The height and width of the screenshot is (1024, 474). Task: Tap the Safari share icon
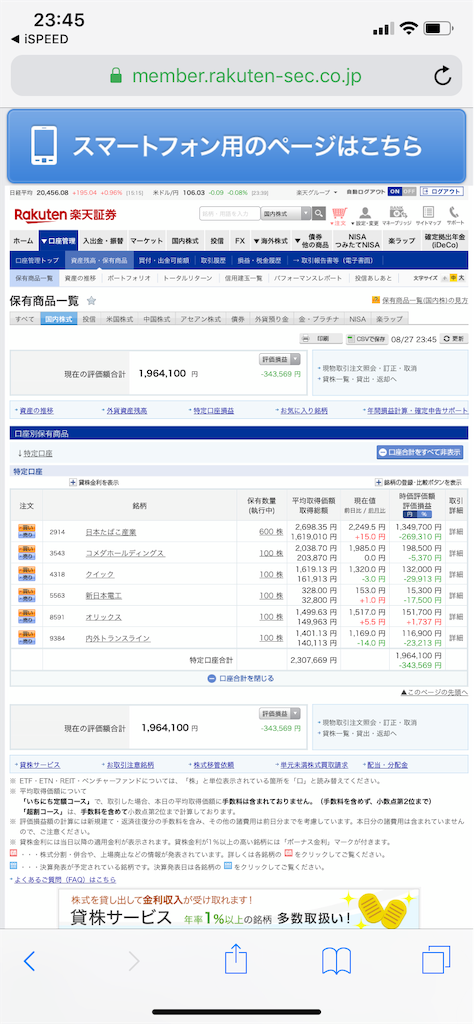click(x=236, y=959)
